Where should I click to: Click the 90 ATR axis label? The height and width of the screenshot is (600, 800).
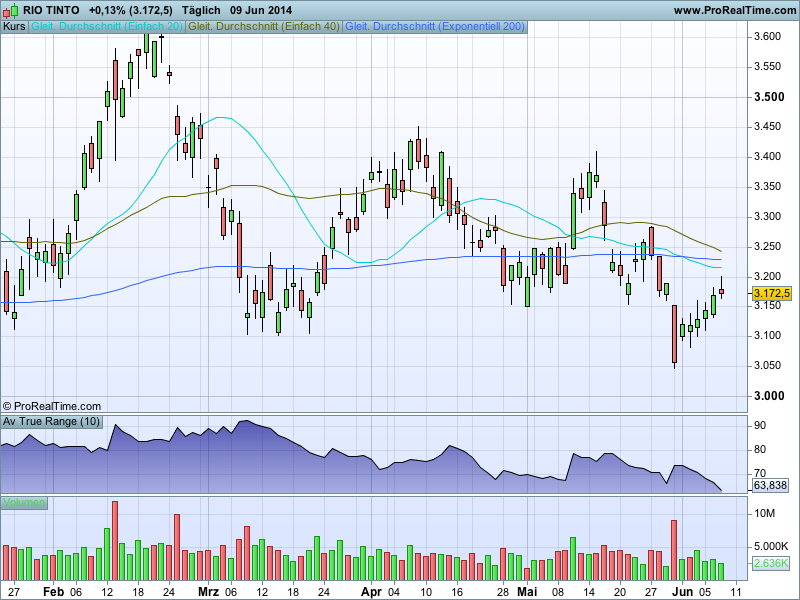760,426
